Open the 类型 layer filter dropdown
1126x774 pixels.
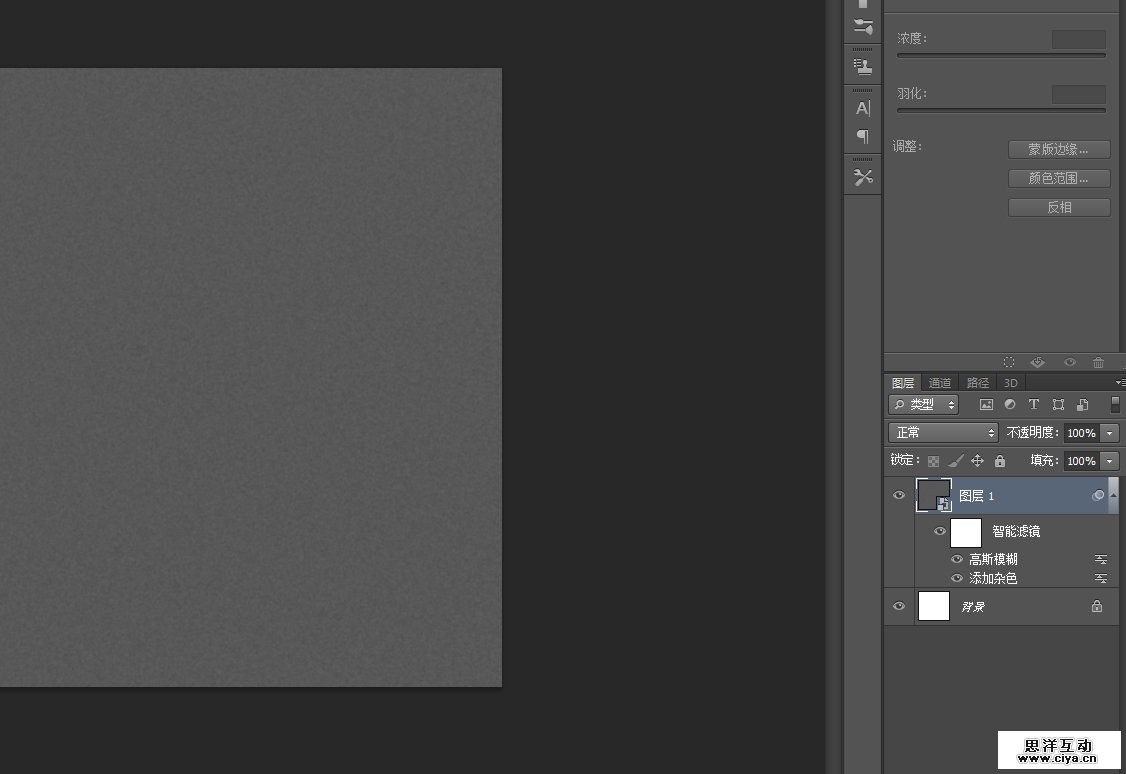click(x=923, y=405)
